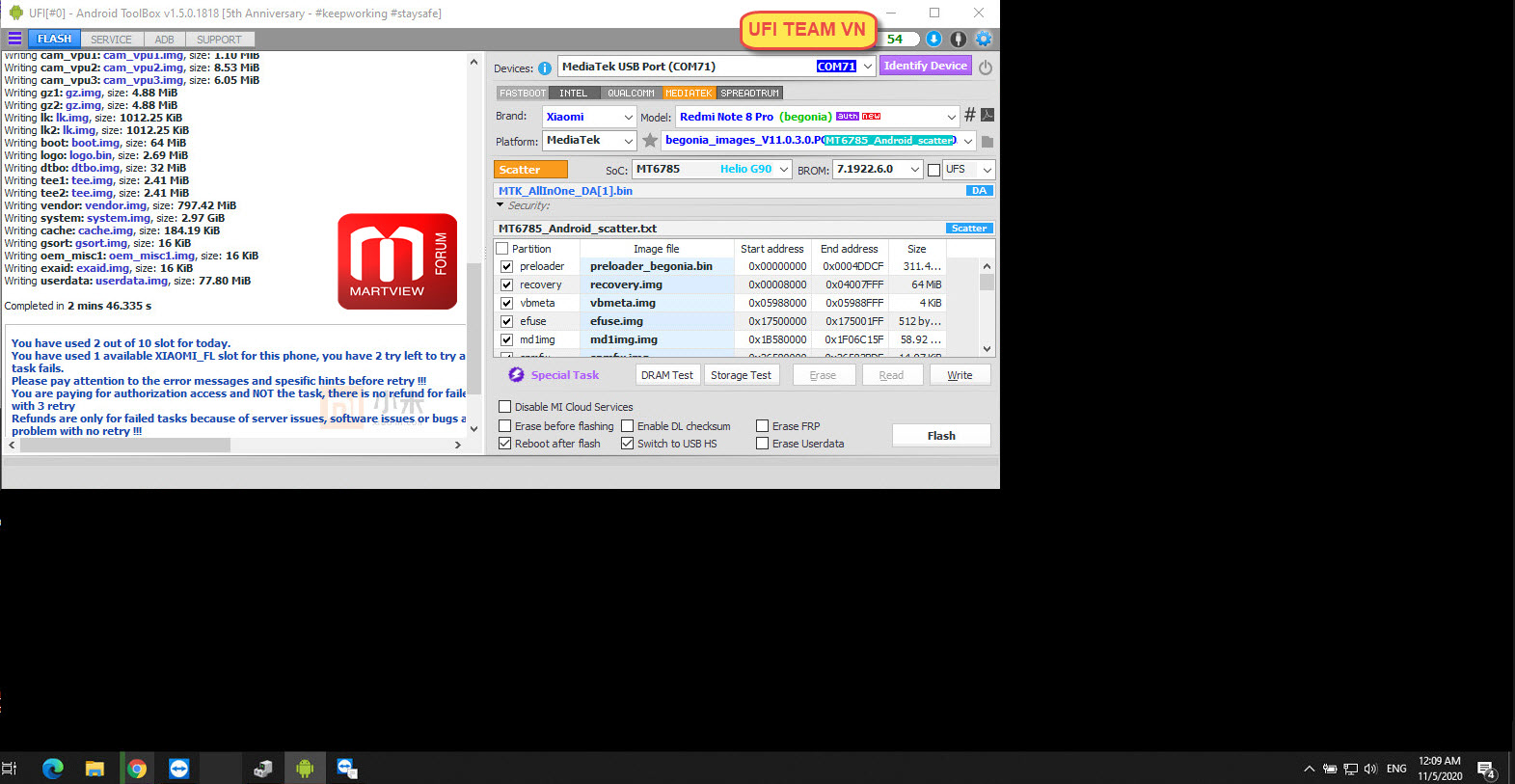Open File Explorer from the taskbar
This screenshot has height=784, width=1515.
(95, 769)
